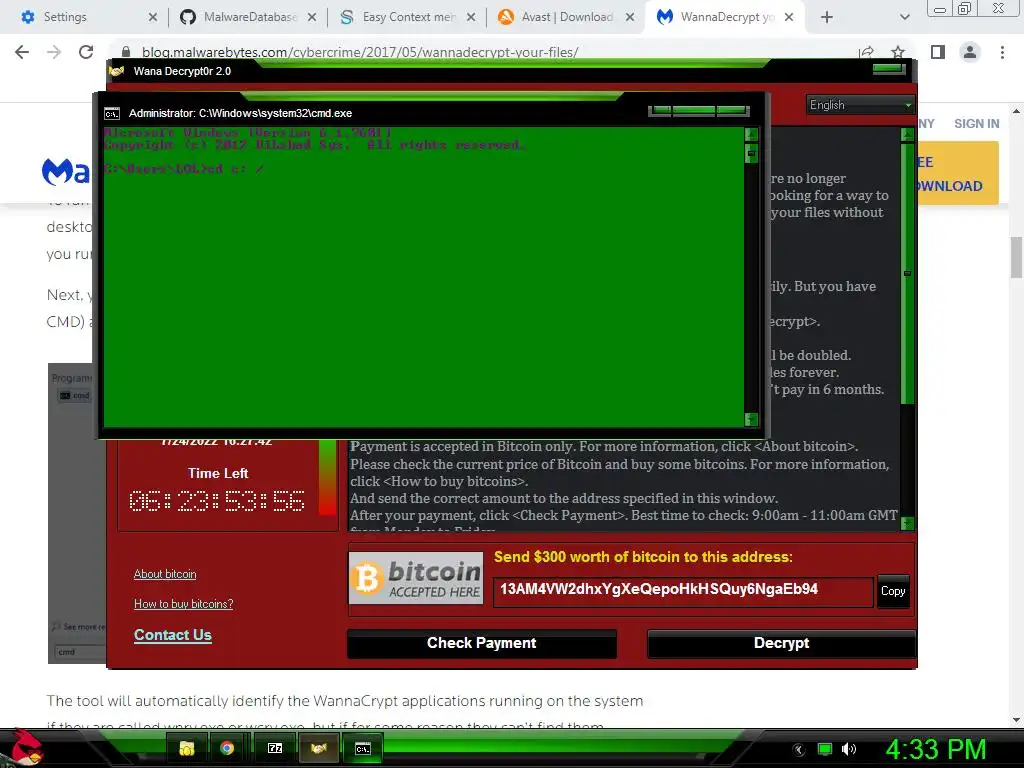Click the bitcoin accepted here logo
The width and height of the screenshot is (1024, 768).
(416, 579)
